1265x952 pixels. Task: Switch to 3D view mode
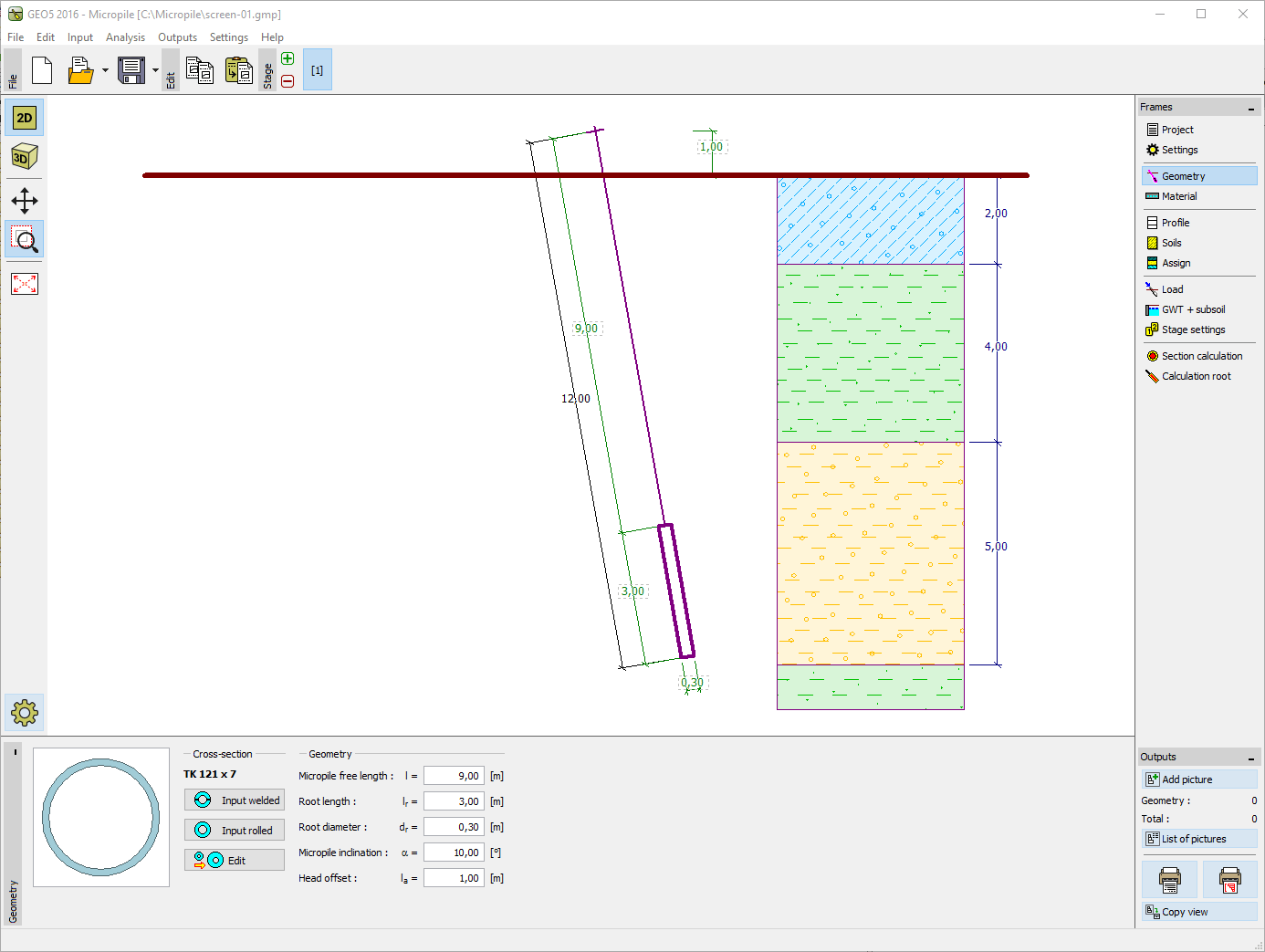tap(25, 157)
